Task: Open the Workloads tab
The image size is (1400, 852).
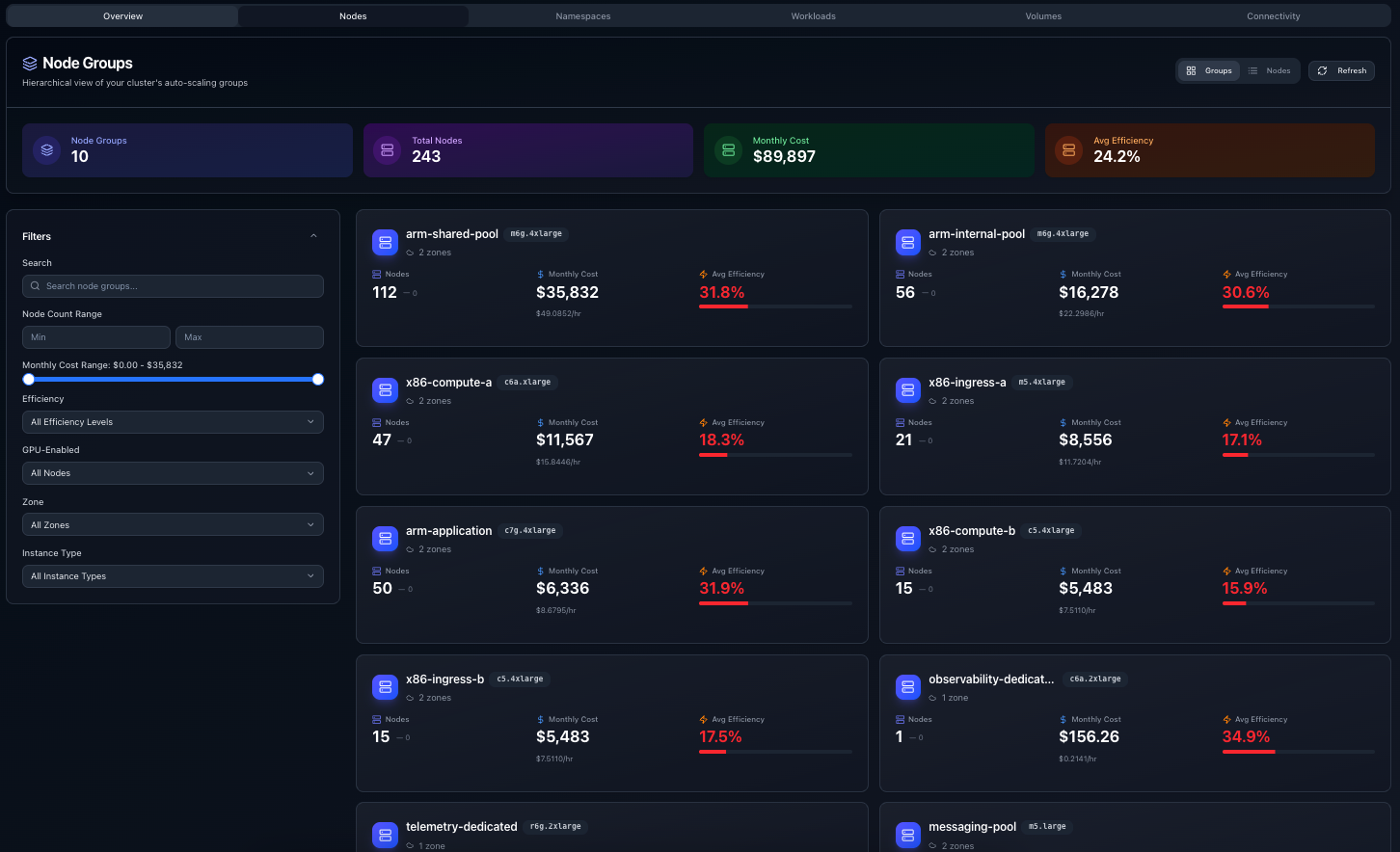Action: pos(813,16)
